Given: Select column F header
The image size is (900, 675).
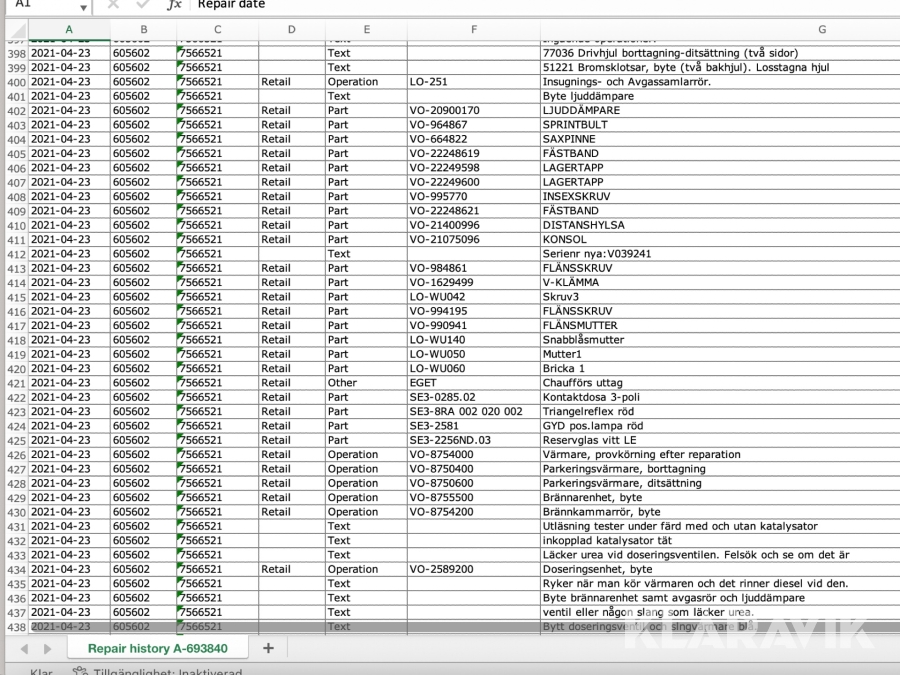Looking at the screenshot, I should coord(473,30).
